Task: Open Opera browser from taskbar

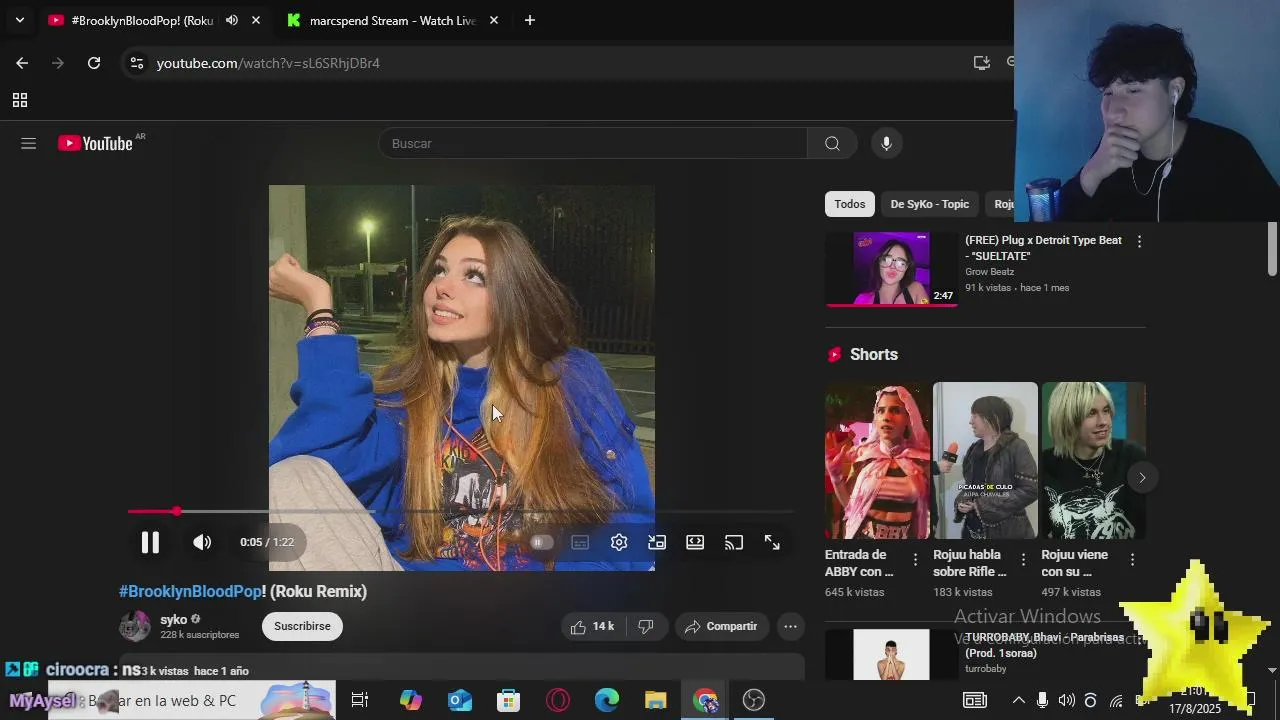Action: (x=558, y=700)
